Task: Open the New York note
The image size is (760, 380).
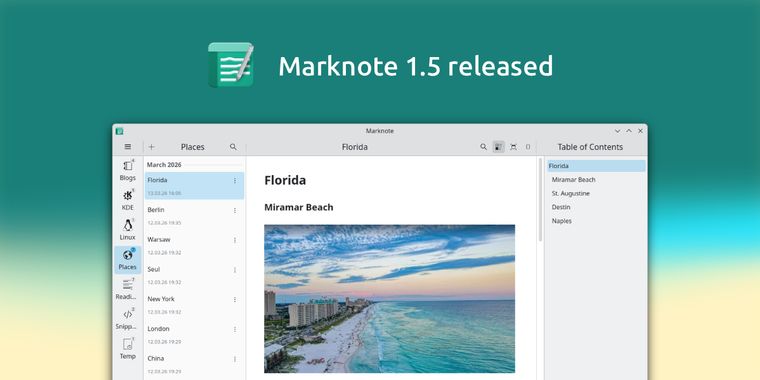Action: [x=194, y=305]
